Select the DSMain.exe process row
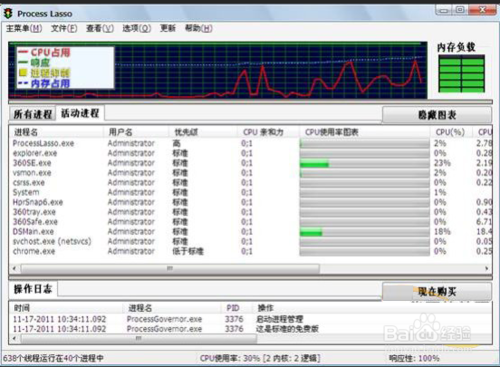Image resolution: width=500 pixels, height=367 pixels. (x=250, y=232)
